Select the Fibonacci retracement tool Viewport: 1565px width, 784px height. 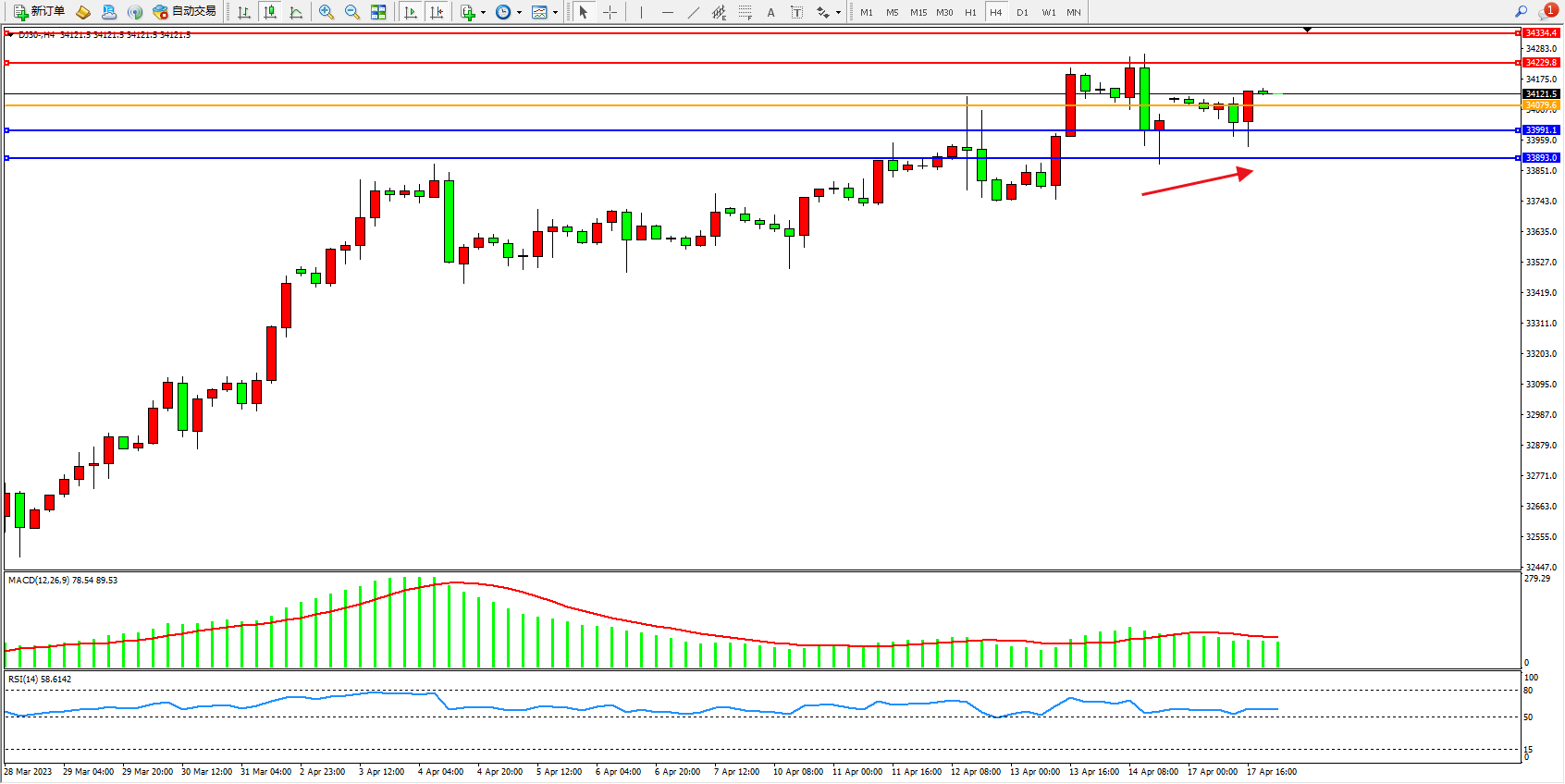click(745, 12)
